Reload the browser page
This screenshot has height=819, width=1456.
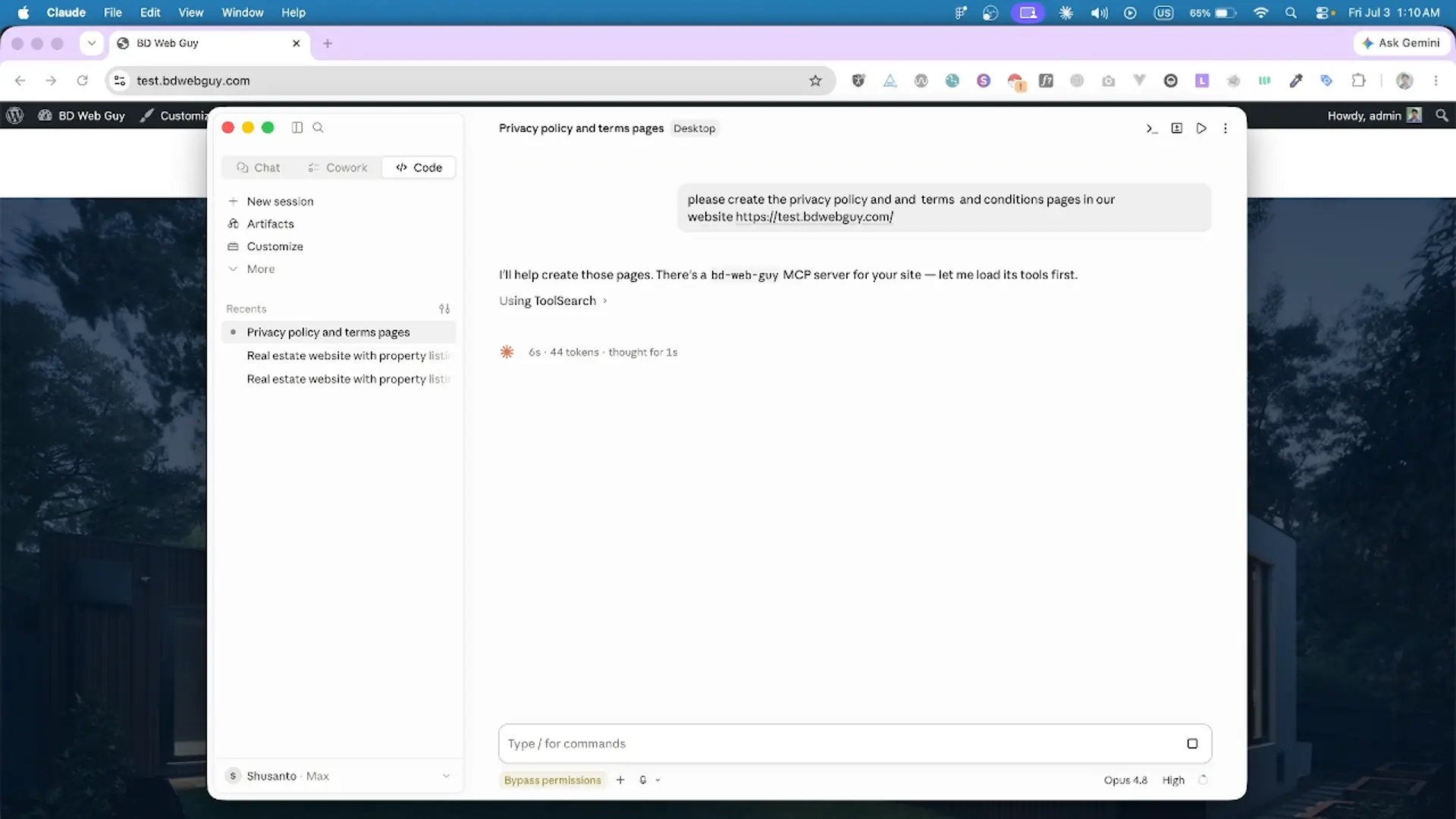pos(83,80)
